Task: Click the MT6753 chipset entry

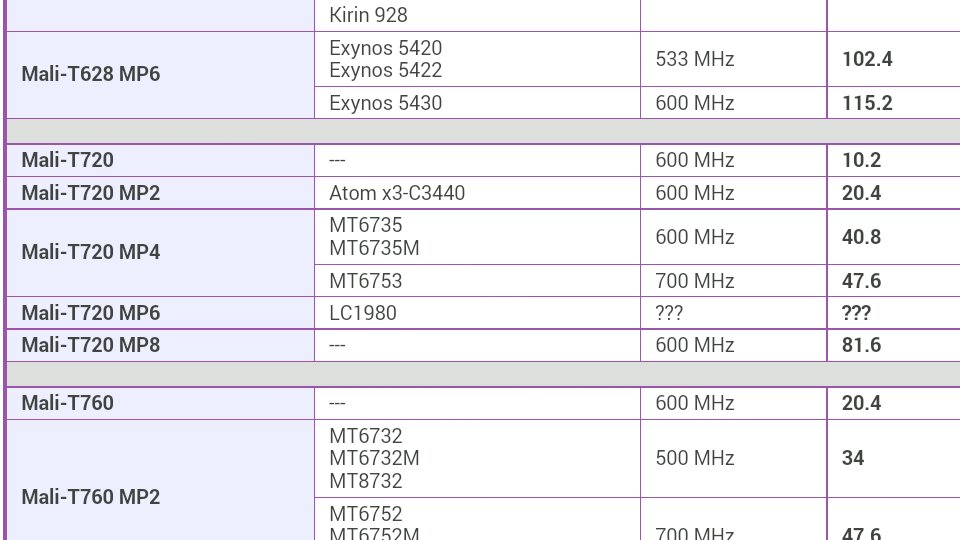Action: coord(366,280)
